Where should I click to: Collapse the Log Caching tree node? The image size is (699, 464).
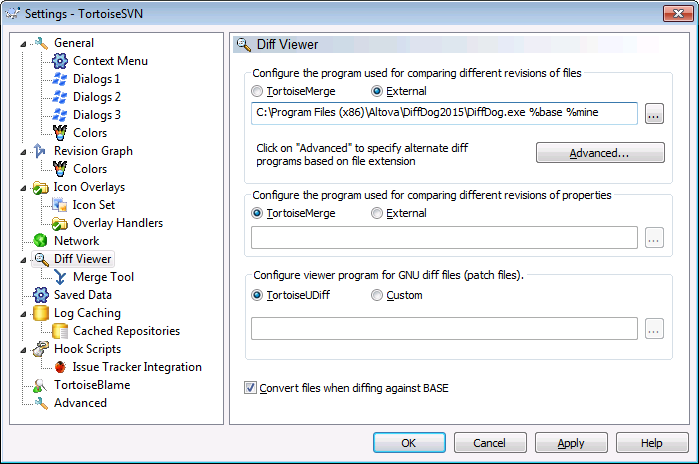(x=24, y=313)
